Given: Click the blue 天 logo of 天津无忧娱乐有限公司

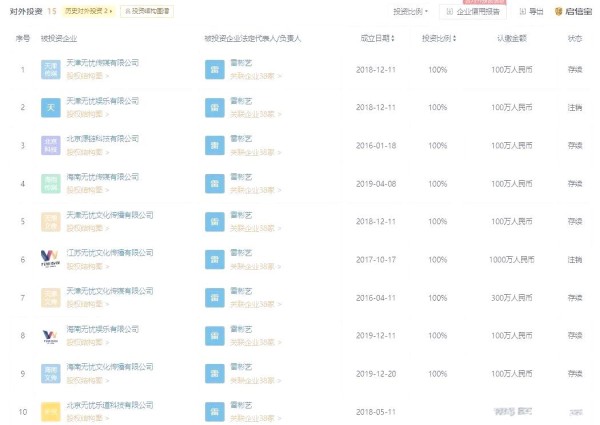Looking at the screenshot, I should 51,107.
